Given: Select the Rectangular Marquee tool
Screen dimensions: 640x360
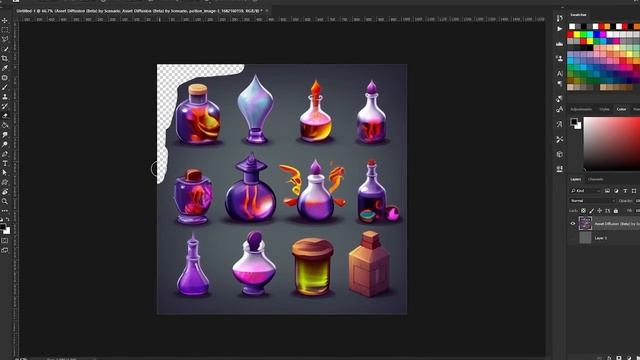Looking at the screenshot, I should 5,30.
